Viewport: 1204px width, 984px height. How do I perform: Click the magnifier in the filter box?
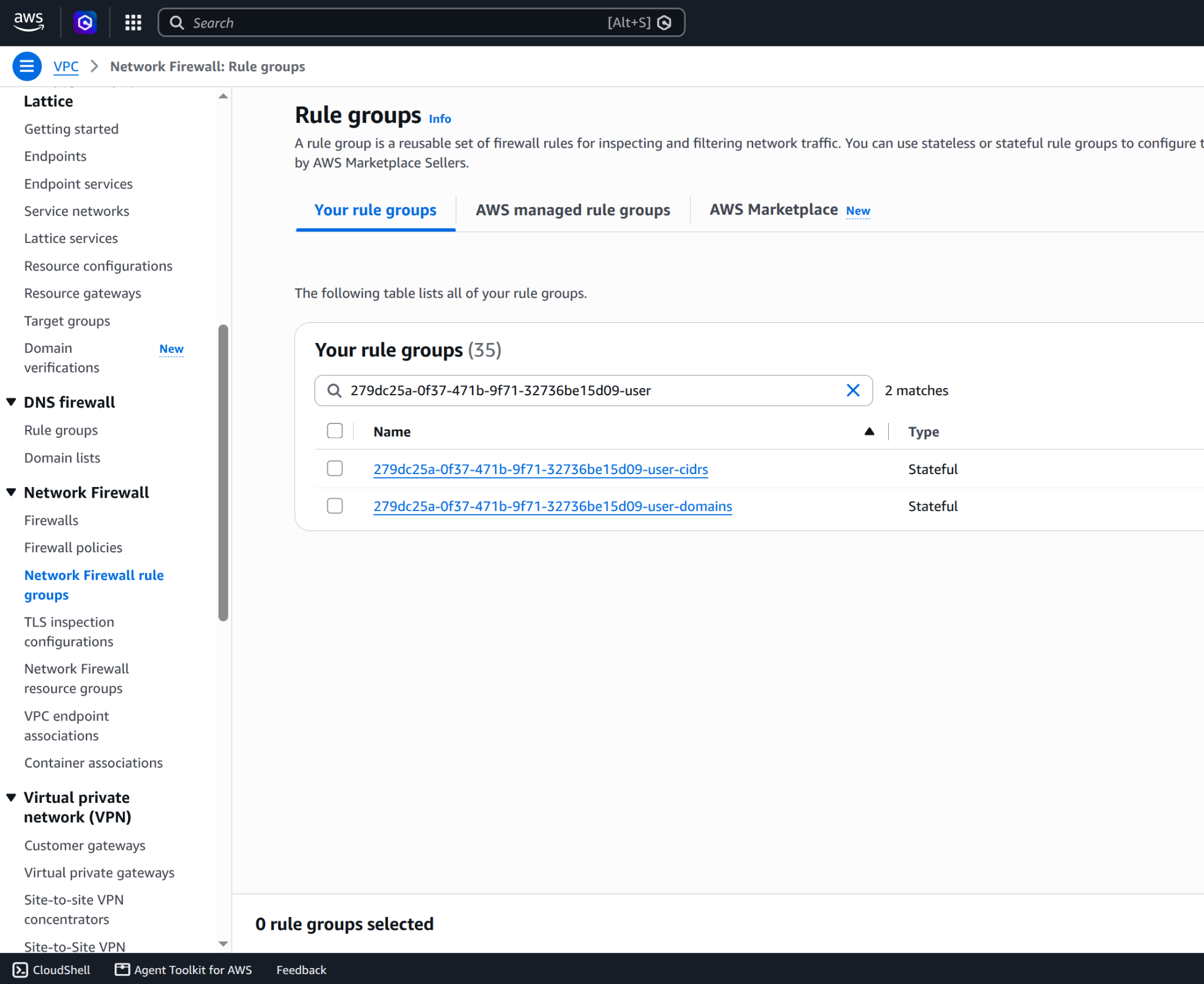click(x=334, y=391)
